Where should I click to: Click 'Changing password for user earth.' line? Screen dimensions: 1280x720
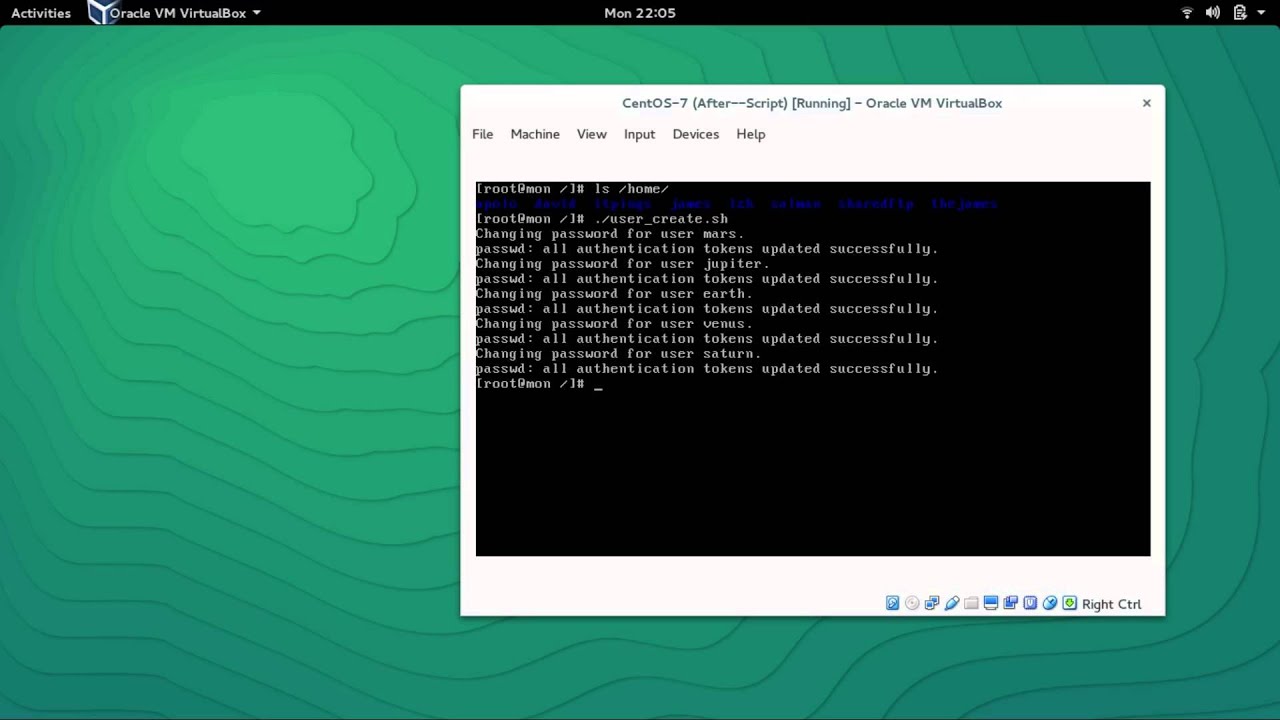tap(614, 294)
